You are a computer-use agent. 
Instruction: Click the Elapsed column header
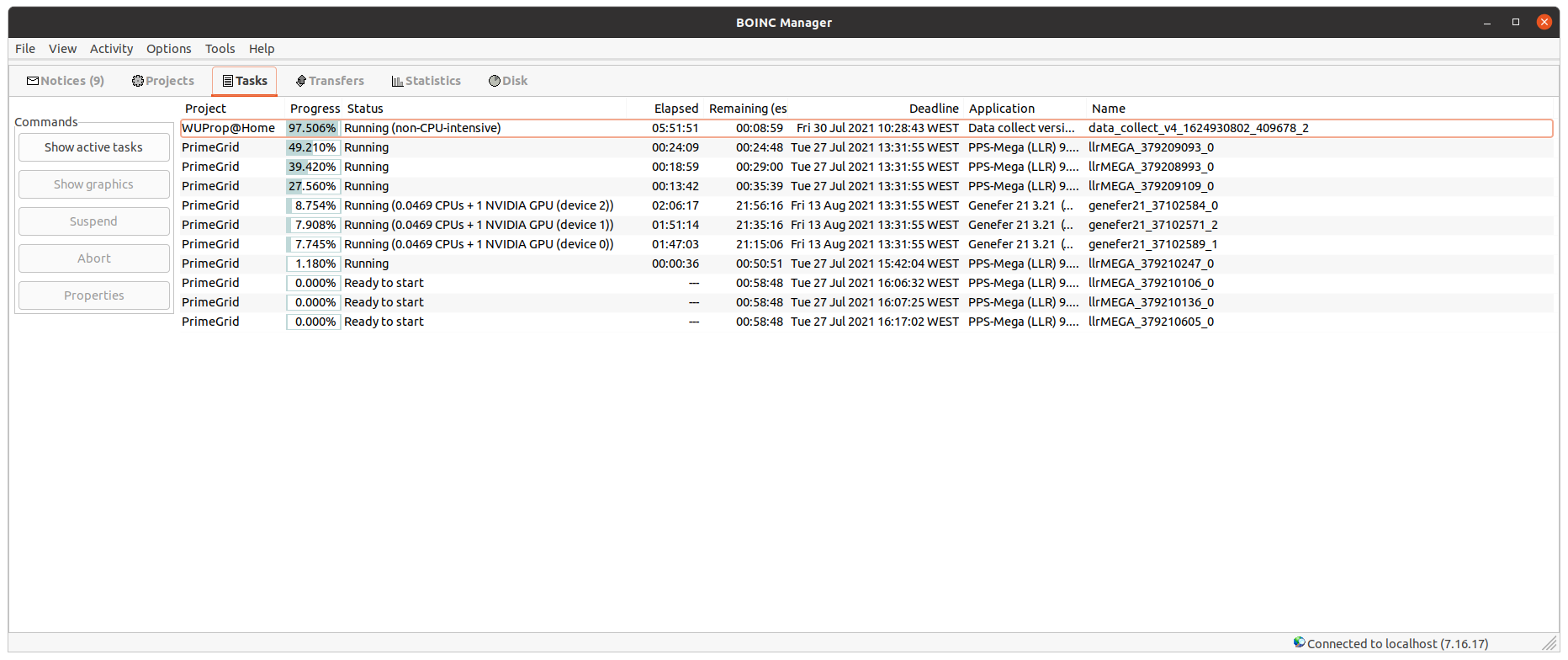click(x=675, y=109)
